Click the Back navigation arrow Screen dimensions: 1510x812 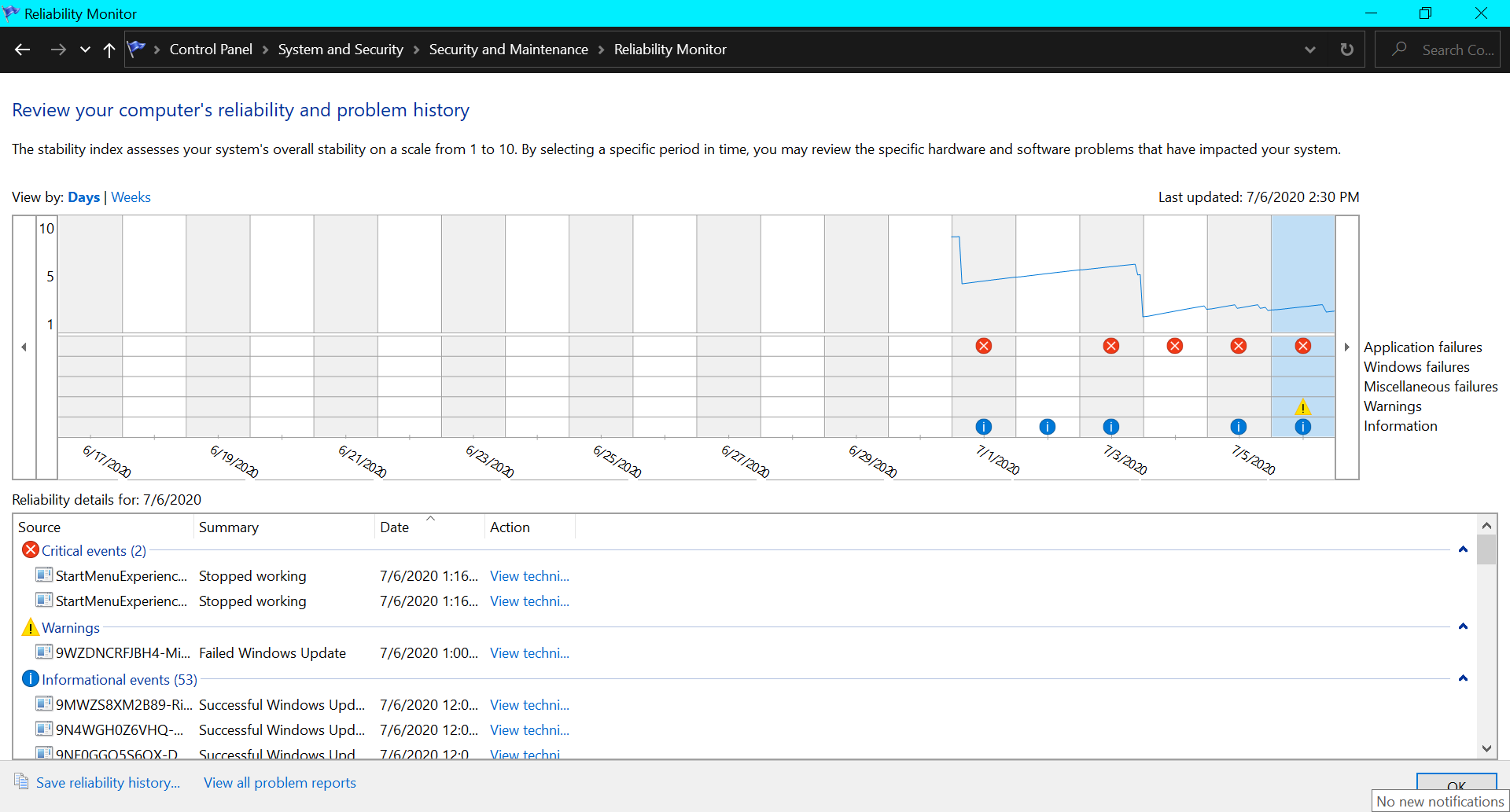[x=22, y=50]
